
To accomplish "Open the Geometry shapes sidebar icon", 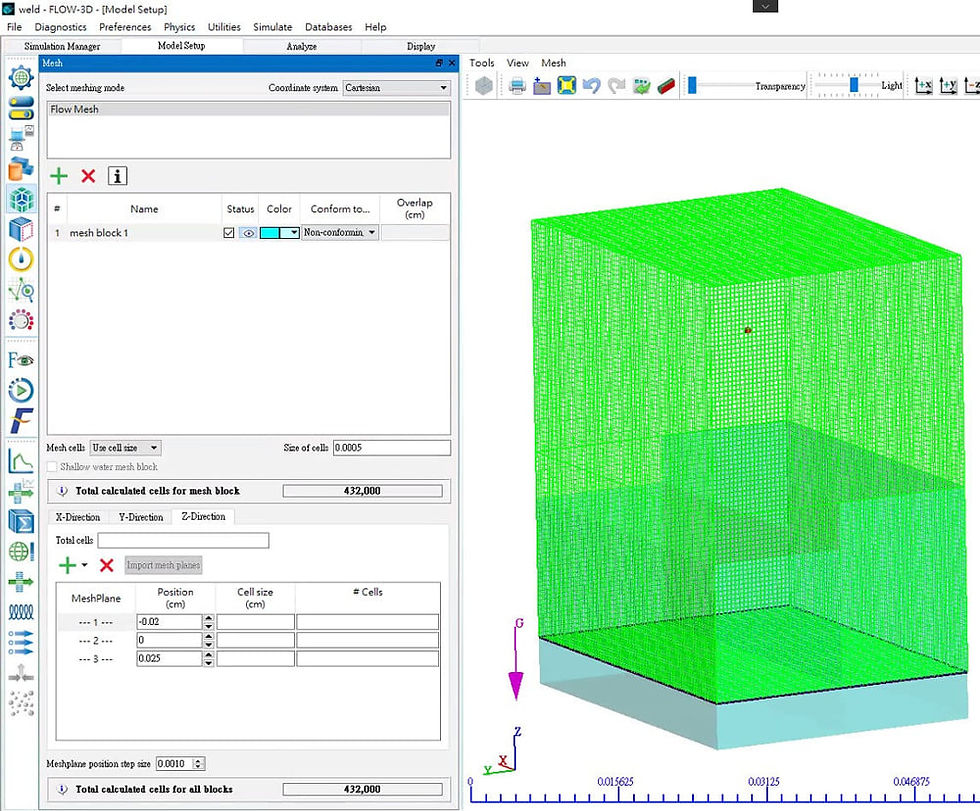I will pyautogui.click(x=21, y=169).
